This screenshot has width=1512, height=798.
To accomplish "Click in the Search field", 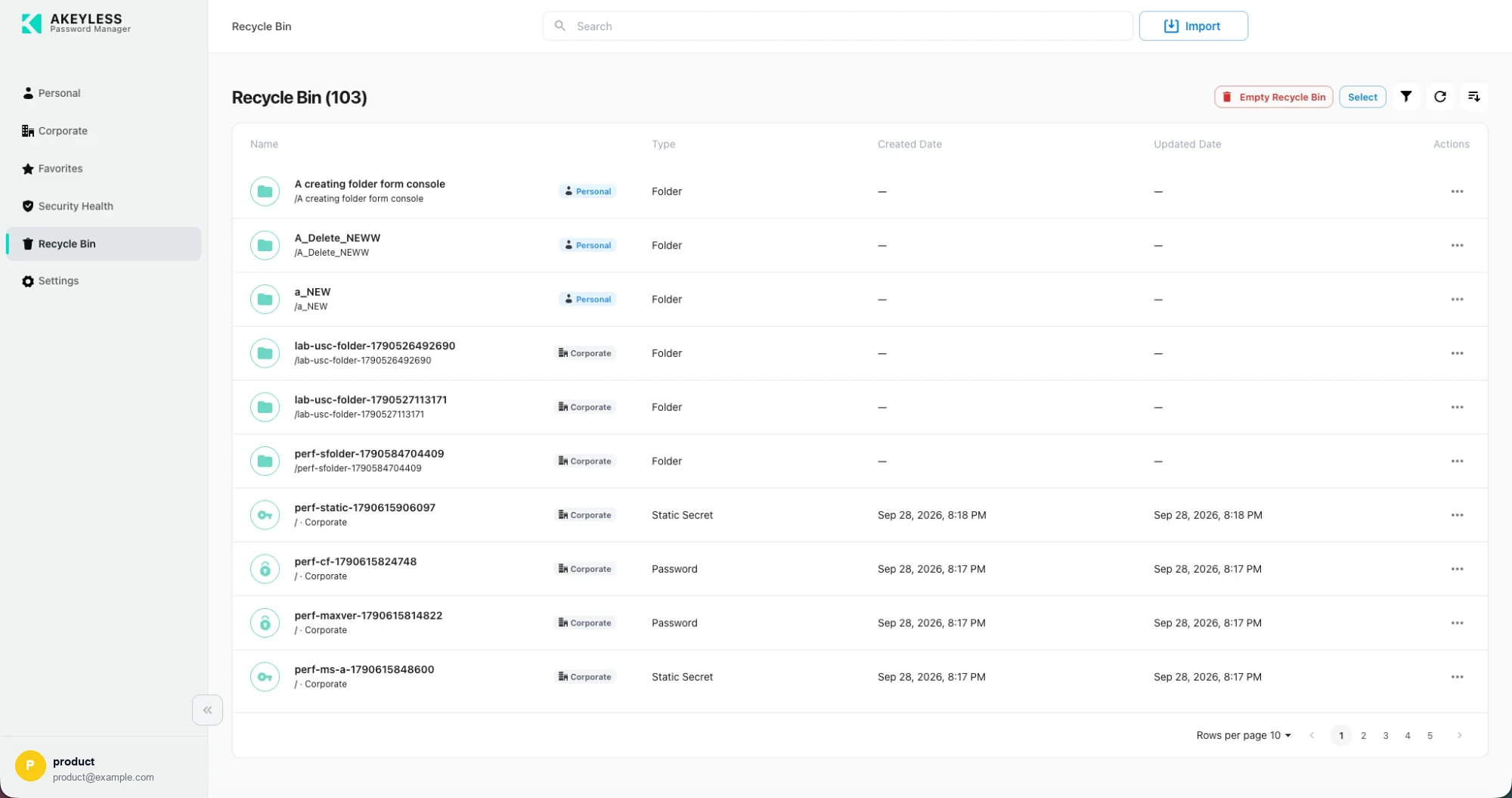I will (838, 26).
